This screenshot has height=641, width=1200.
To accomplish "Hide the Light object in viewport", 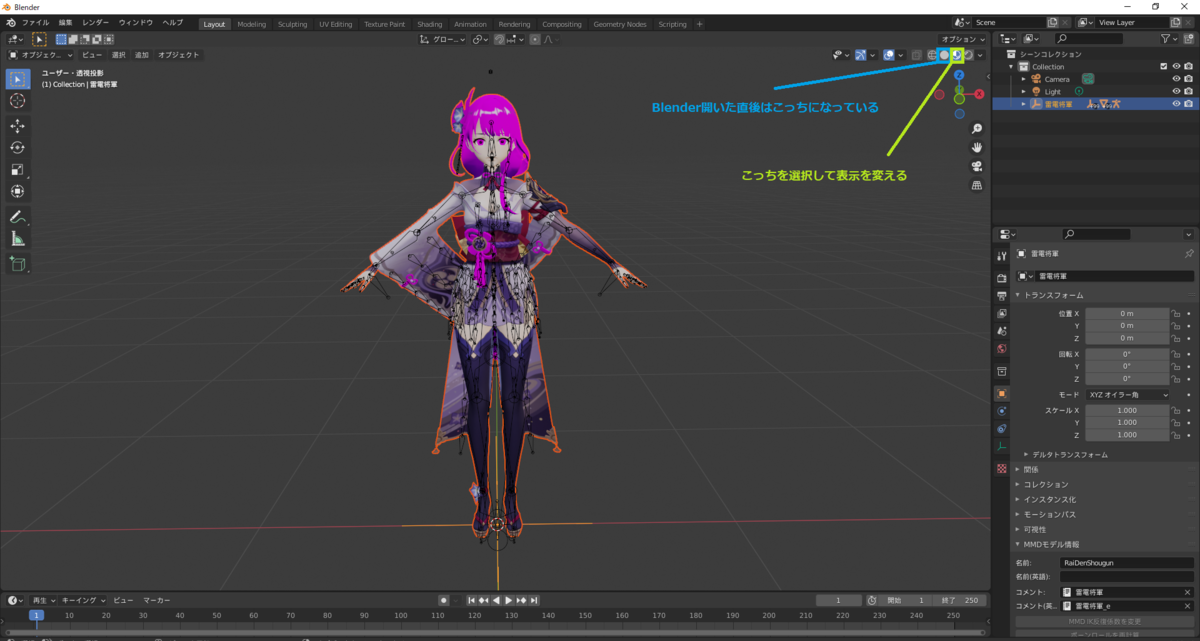I will coord(1176,91).
